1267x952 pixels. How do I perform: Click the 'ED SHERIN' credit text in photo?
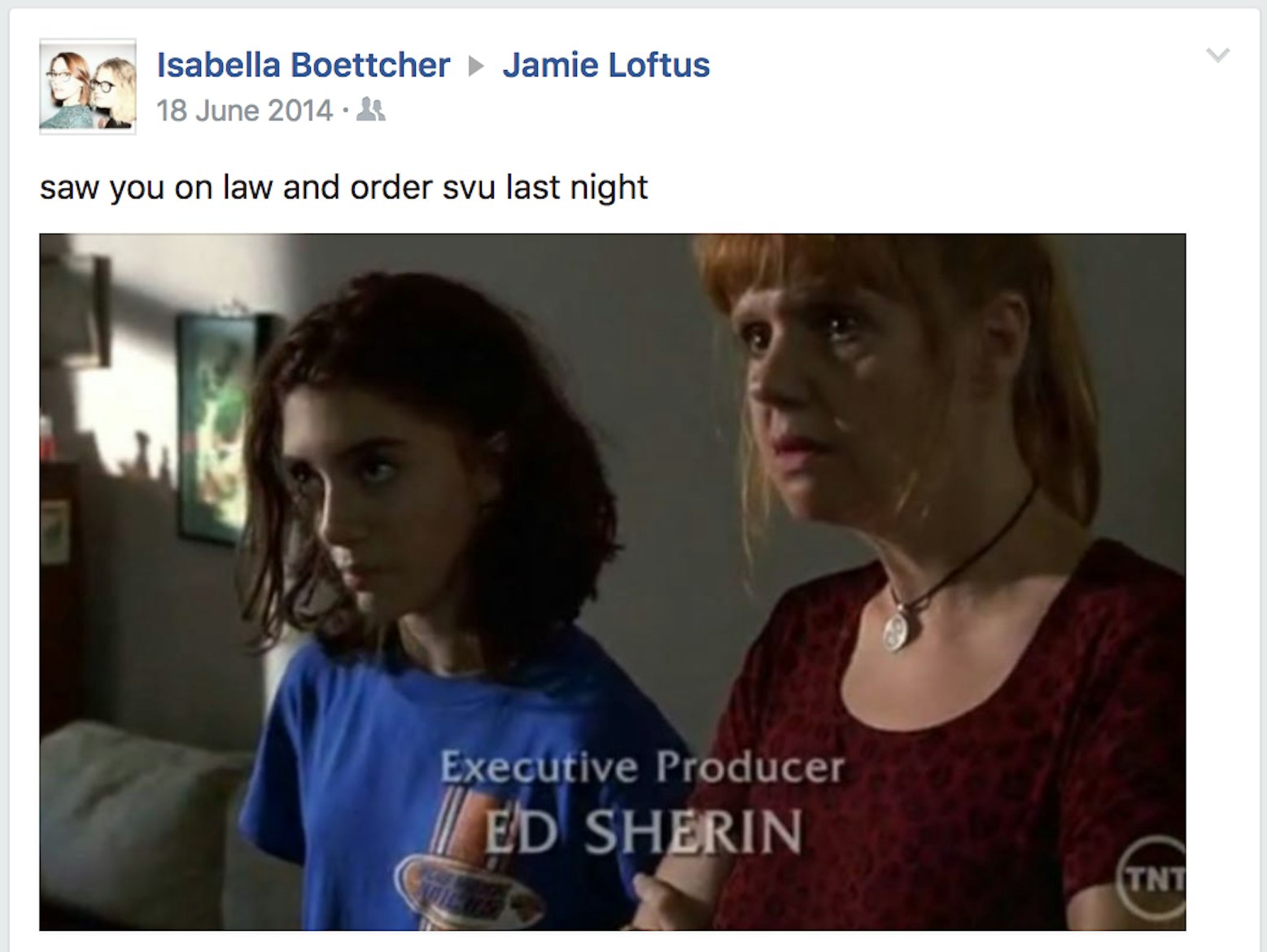[643, 832]
